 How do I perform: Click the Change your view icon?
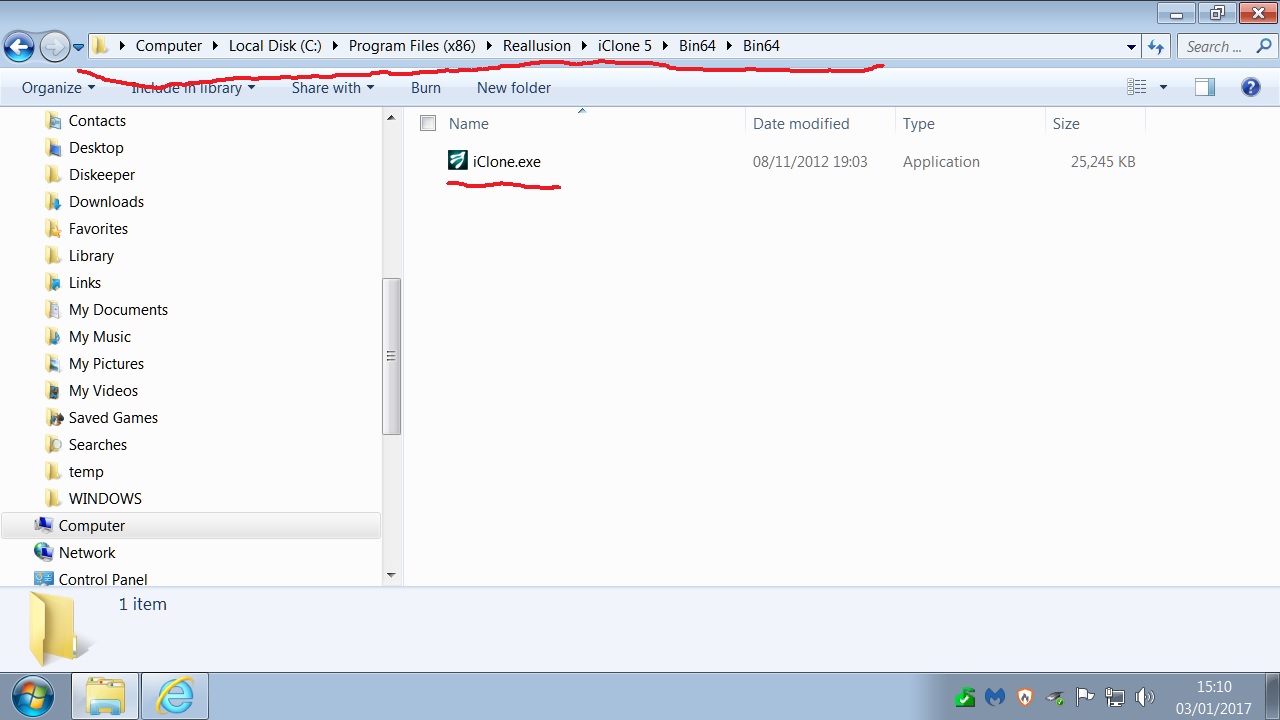(1137, 88)
